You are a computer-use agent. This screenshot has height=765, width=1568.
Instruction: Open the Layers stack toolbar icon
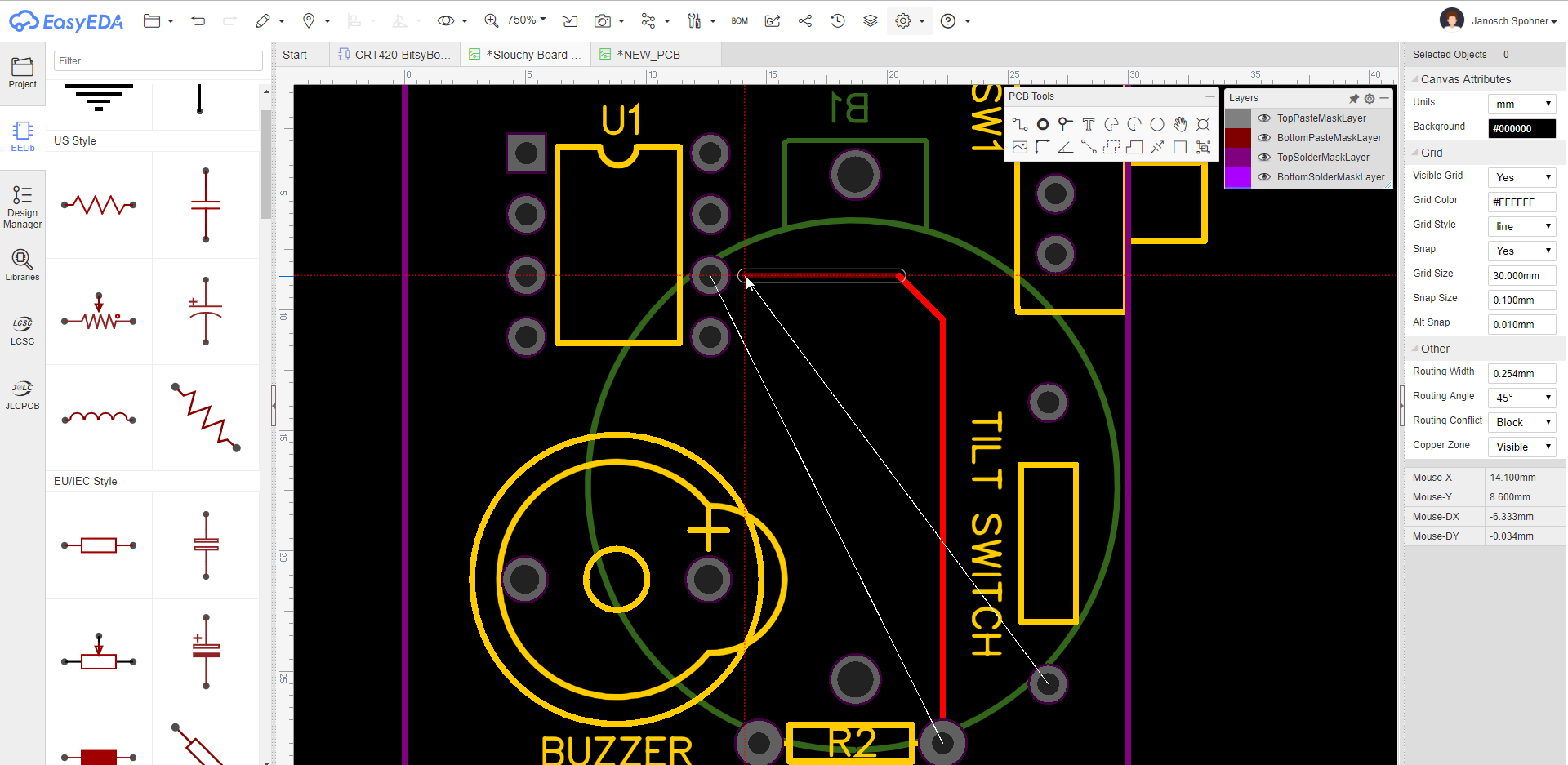pos(870,21)
